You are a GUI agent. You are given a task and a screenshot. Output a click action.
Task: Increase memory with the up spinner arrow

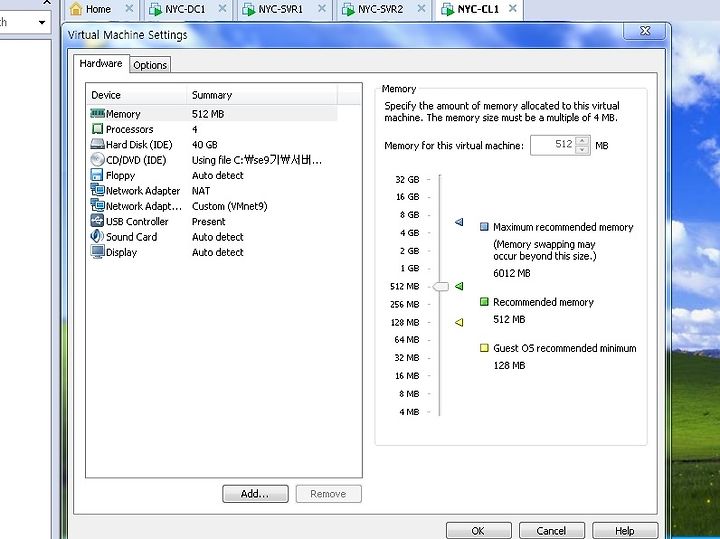[x=582, y=141]
